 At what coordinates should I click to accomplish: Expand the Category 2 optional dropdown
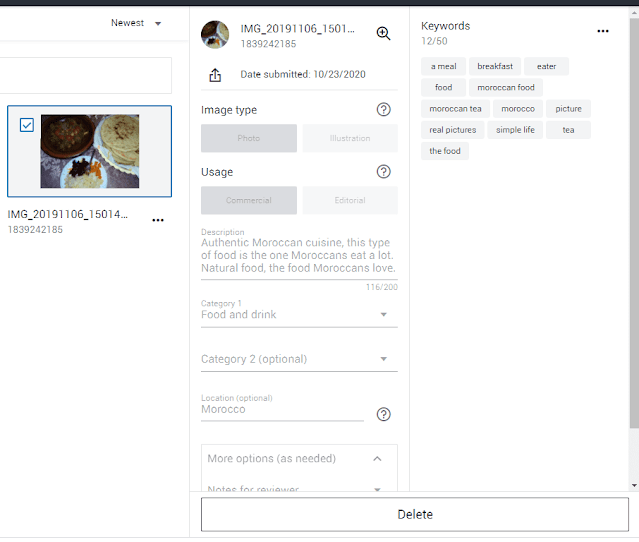pos(299,359)
